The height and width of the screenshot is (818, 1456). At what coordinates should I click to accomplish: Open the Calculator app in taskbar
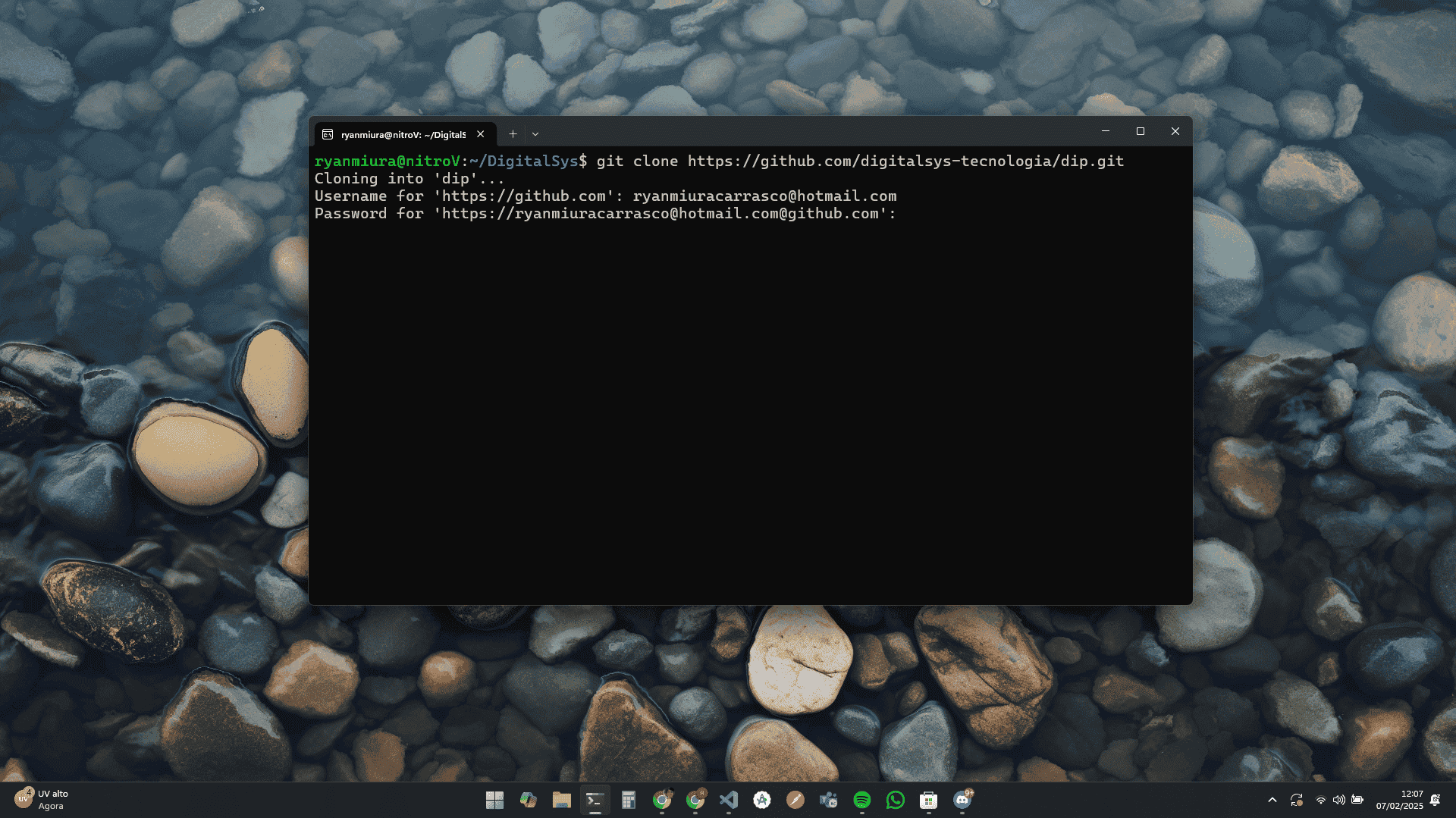(x=628, y=800)
